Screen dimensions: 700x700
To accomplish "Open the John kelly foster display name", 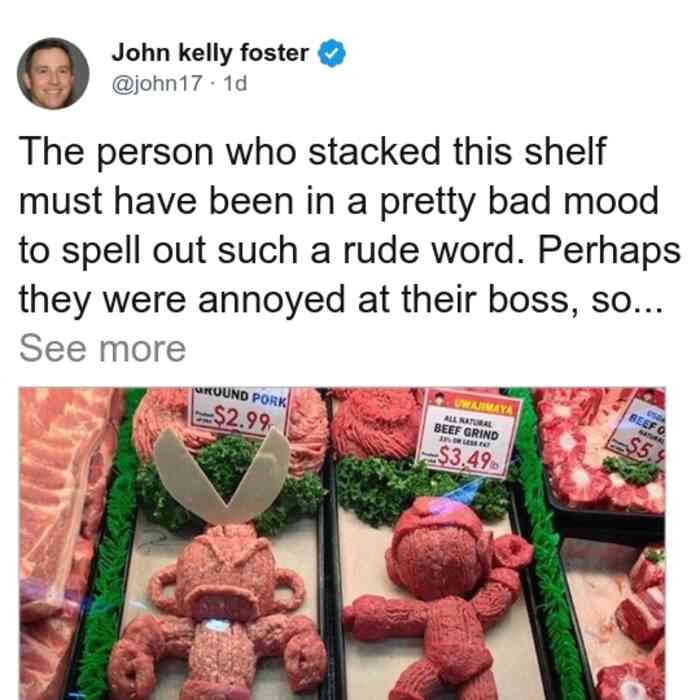I will pyautogui.click(x=210, y=53).
